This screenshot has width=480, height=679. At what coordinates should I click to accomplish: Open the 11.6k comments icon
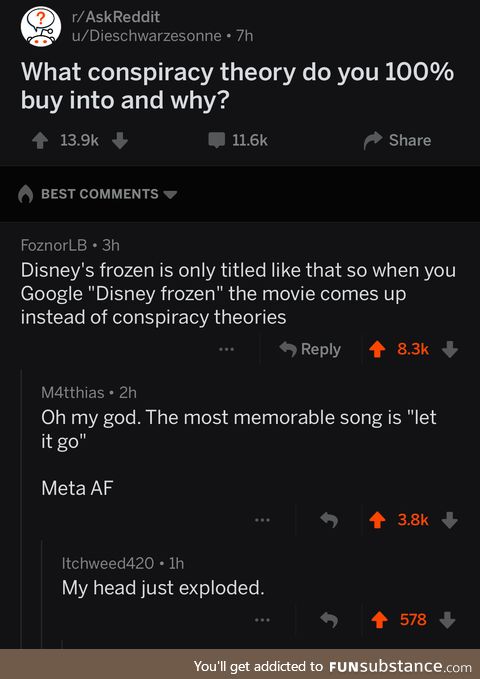click(x=217, y=140)
